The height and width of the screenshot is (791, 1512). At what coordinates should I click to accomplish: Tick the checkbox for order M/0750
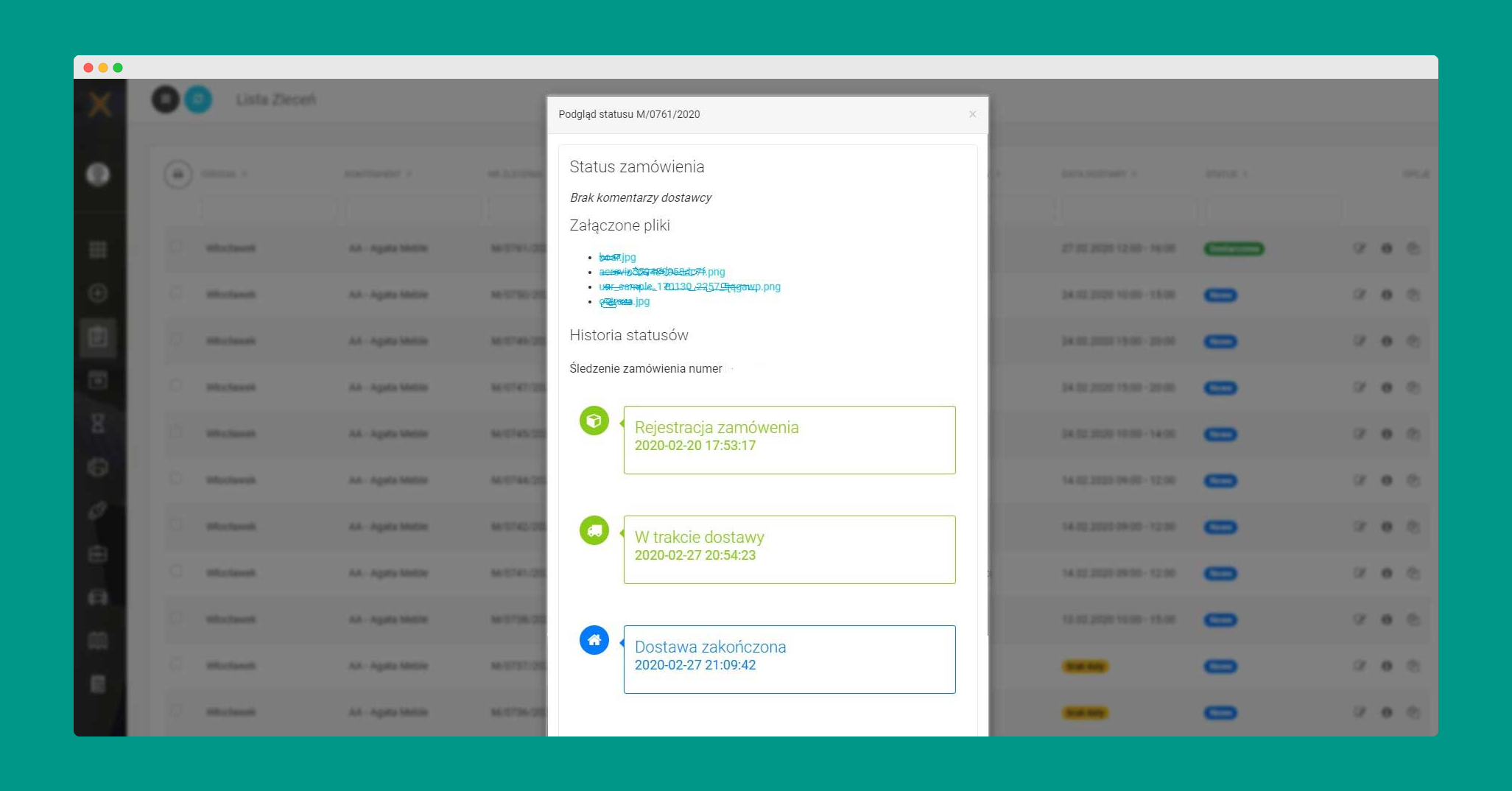point(176,293)
